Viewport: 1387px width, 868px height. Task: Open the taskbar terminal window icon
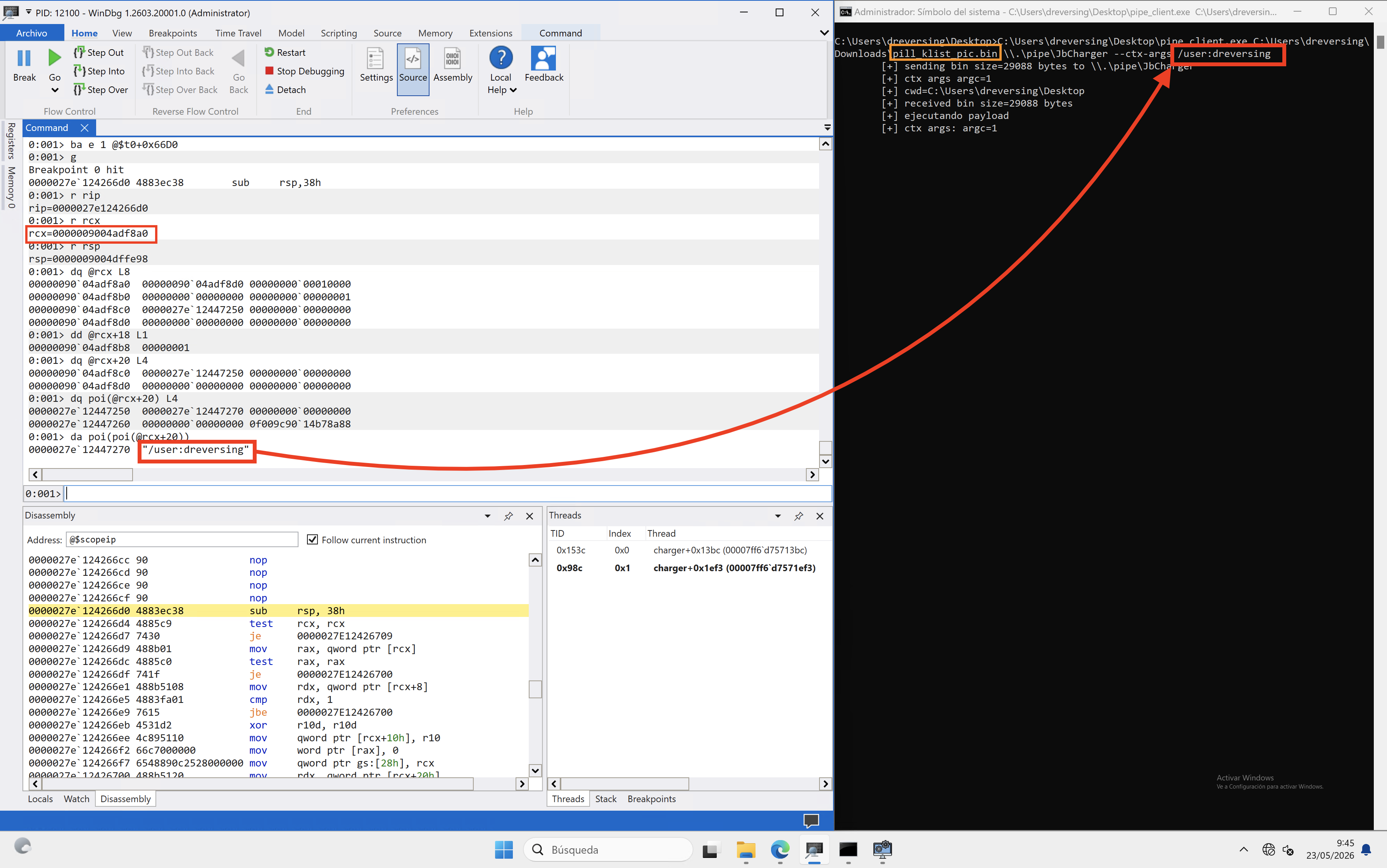848,849
